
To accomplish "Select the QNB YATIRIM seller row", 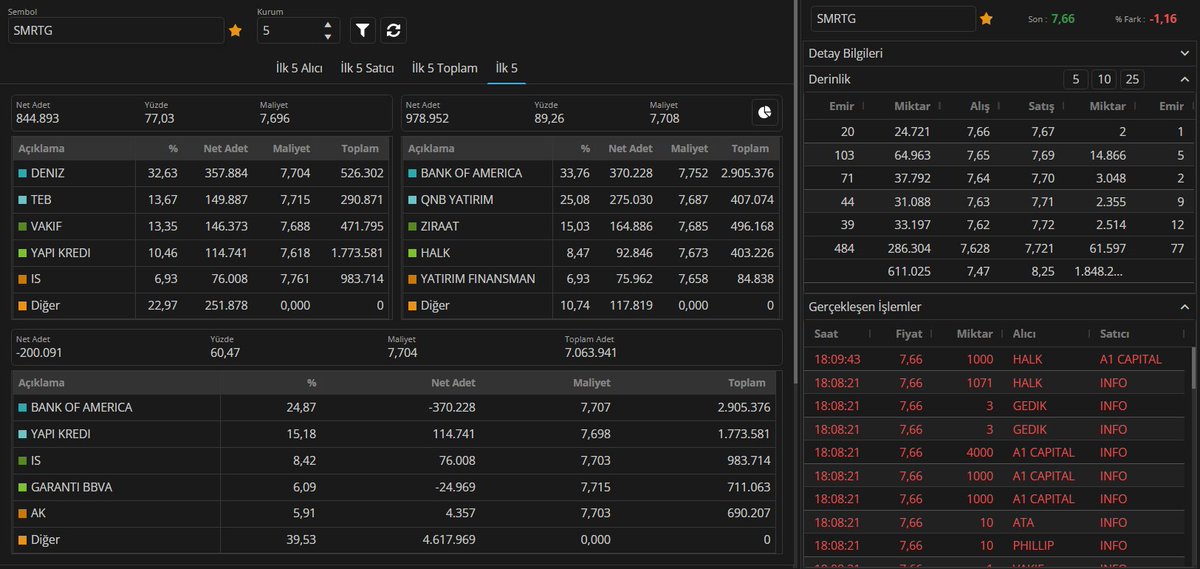I will click(592, 200).
